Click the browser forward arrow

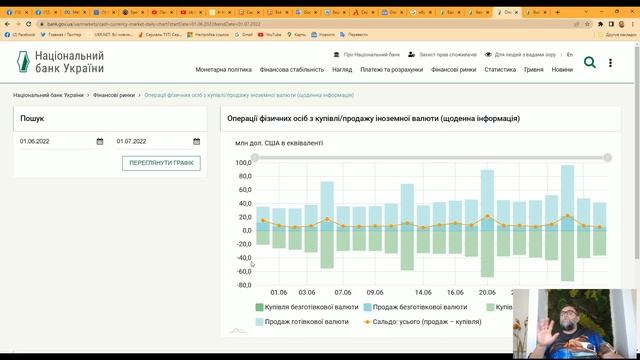(18, 24)
